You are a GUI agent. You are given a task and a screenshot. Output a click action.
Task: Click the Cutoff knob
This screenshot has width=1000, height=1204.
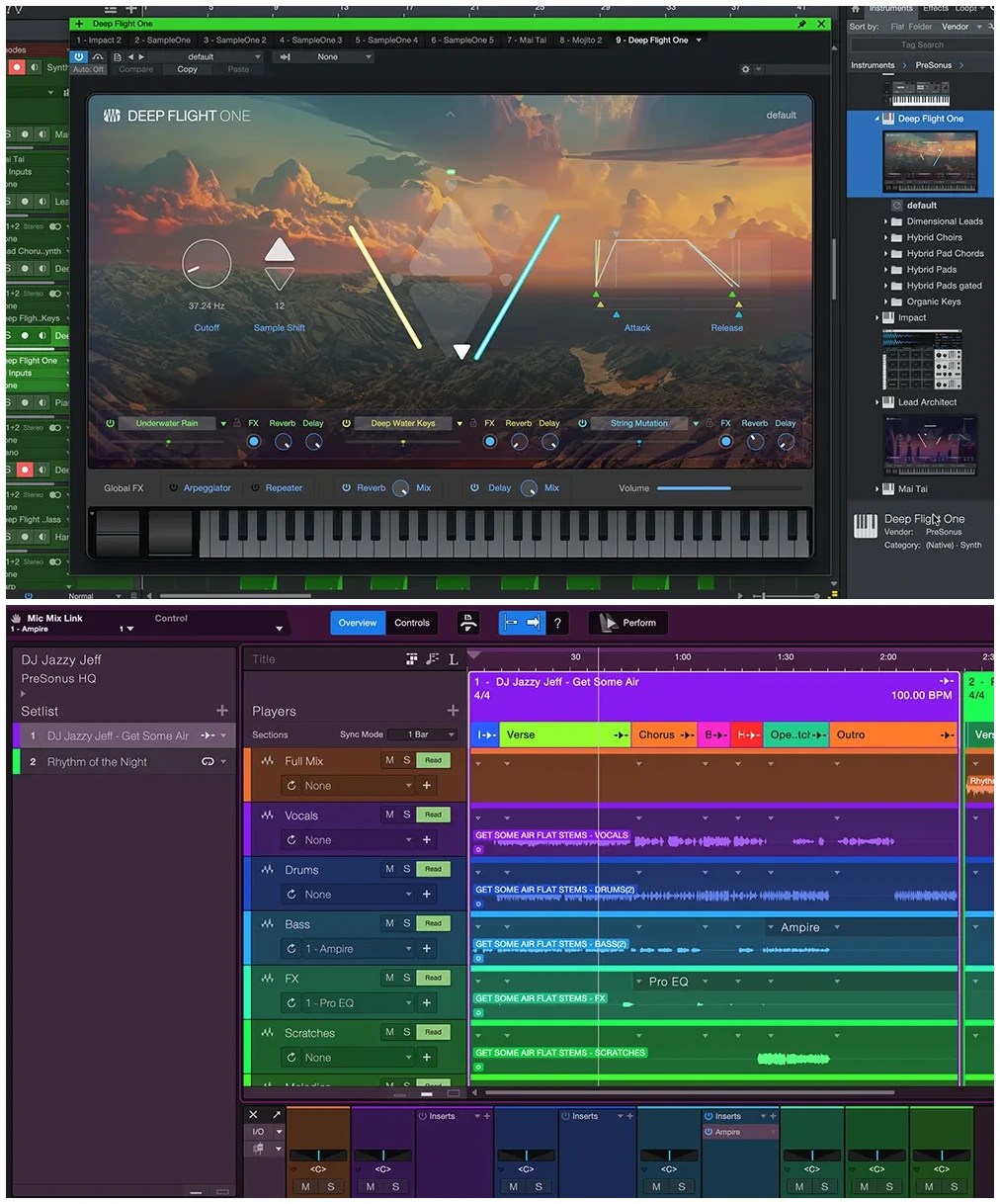point(207,264)
